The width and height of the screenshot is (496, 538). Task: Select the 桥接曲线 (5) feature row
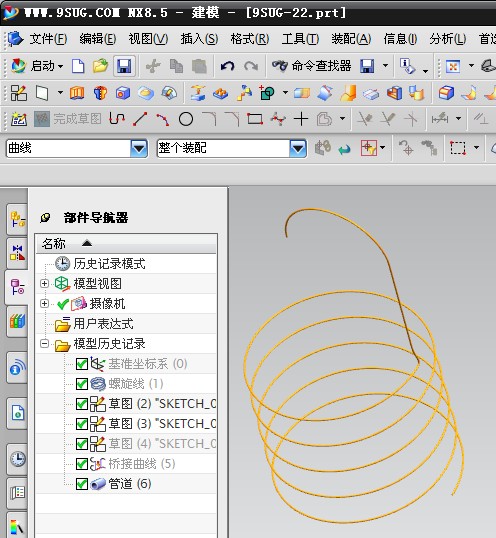click(x=126, y=464)
